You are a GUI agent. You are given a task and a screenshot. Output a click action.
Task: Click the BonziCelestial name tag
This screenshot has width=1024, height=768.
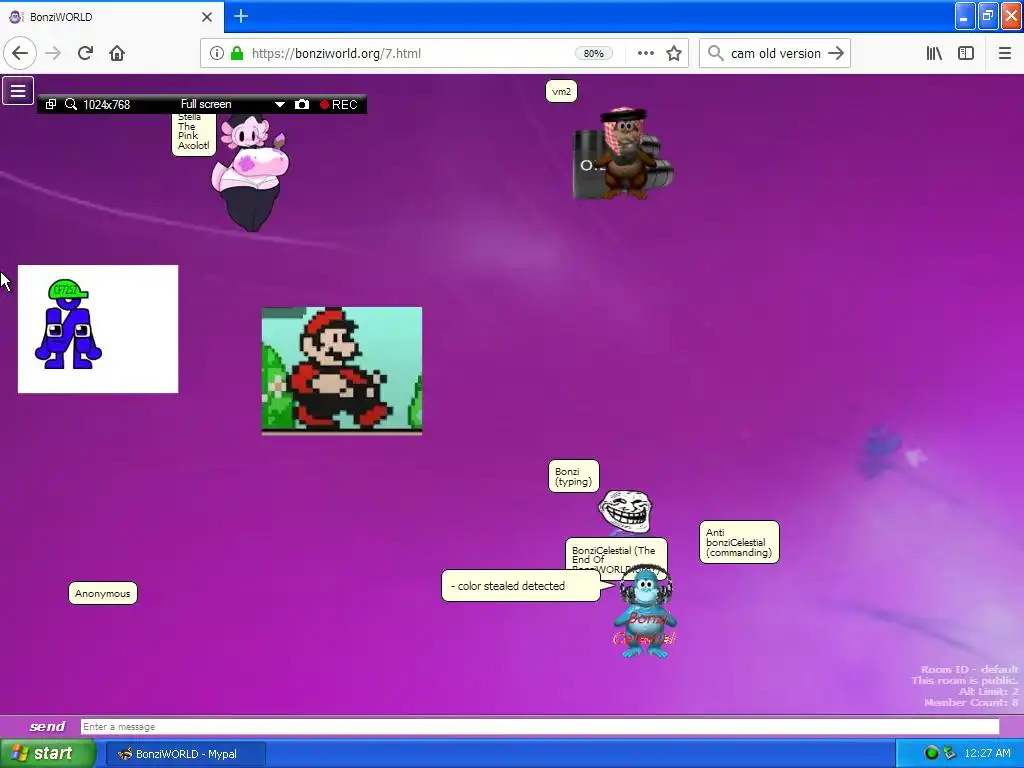point(616,556)
